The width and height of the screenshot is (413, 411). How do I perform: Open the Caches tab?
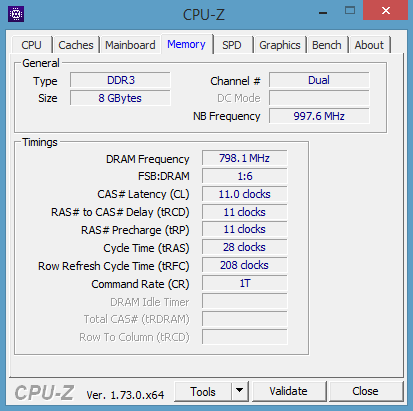point(76,45)
